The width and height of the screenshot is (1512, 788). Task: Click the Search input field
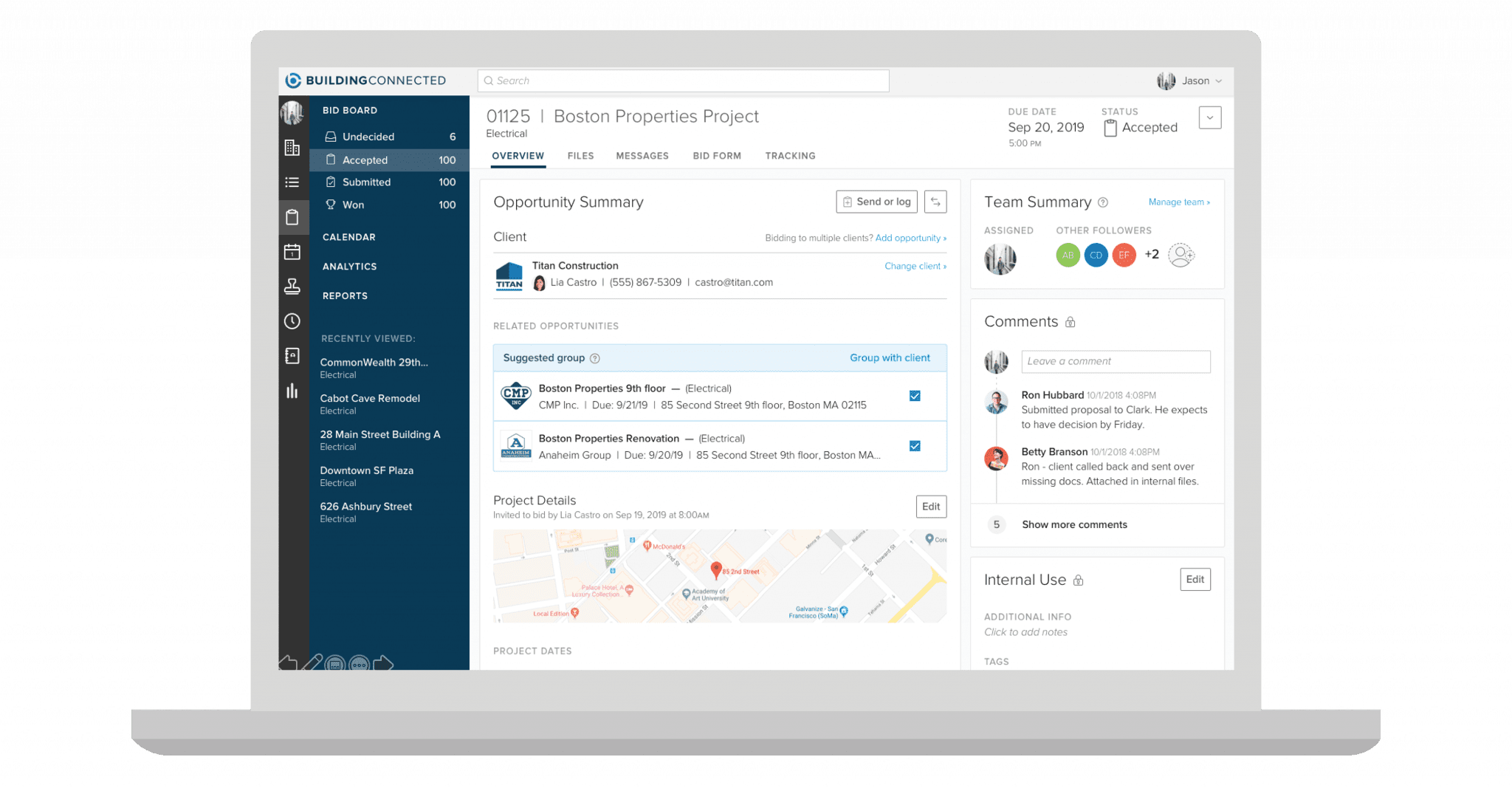(x=683, y=80)
